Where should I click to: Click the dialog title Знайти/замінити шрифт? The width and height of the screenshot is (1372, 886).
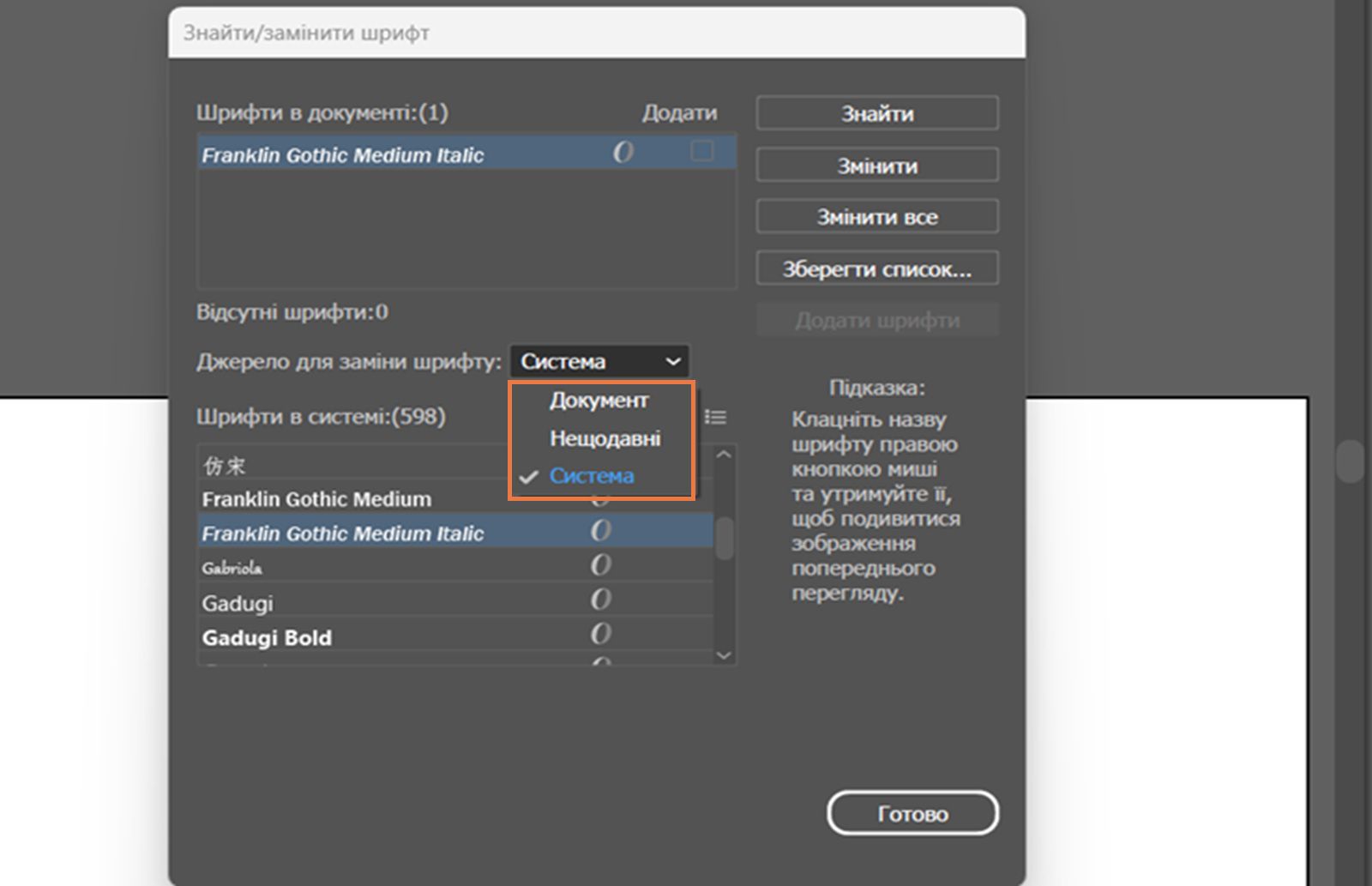[306, 33]
